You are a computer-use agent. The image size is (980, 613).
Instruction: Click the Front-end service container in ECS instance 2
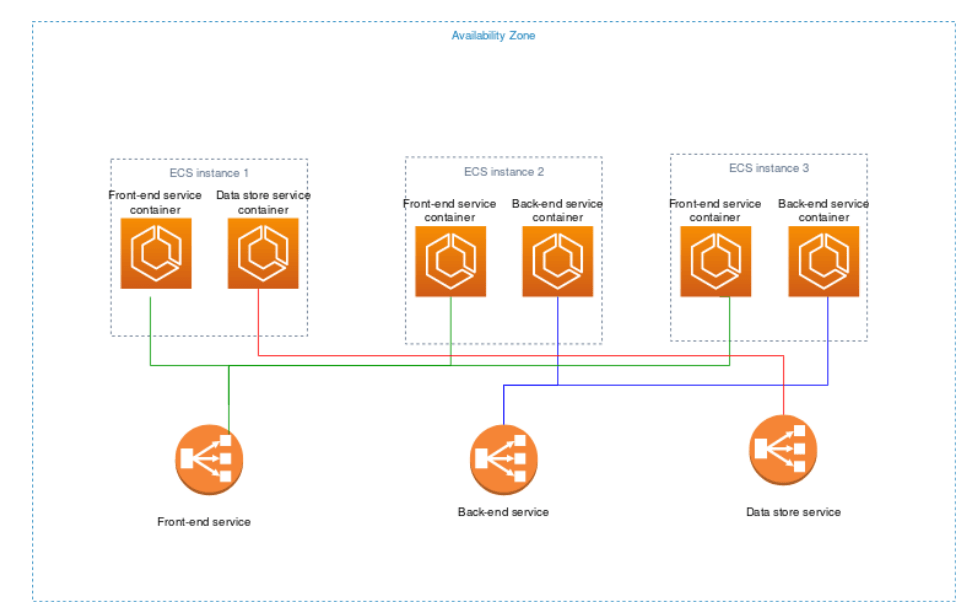point(451,262)
